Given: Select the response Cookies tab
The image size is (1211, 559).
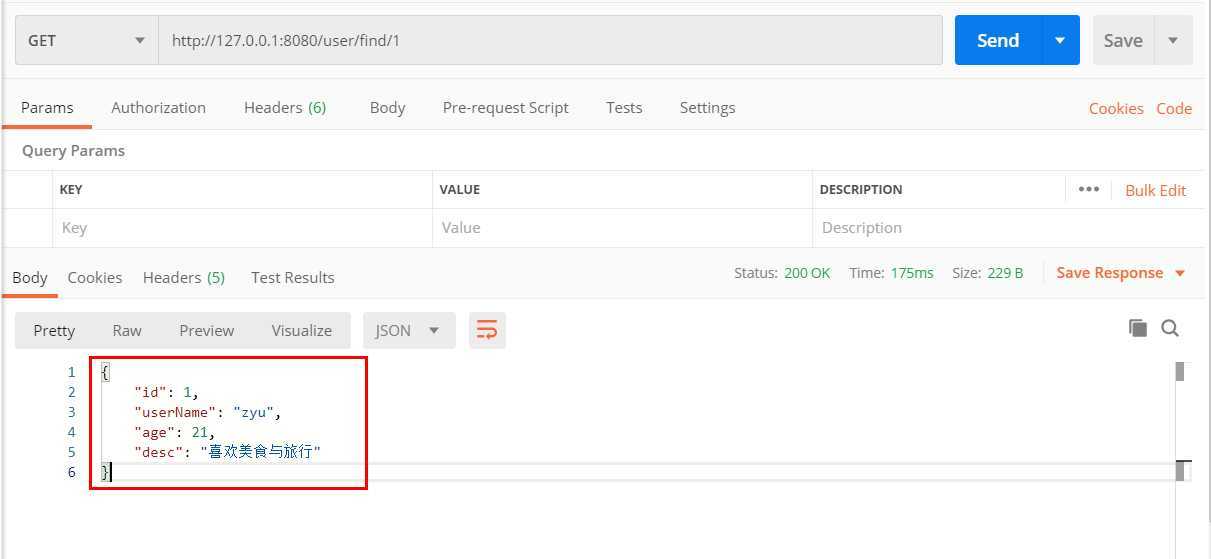Looking at the screenshot, I should pyautogui.click(x=95, y=278).
